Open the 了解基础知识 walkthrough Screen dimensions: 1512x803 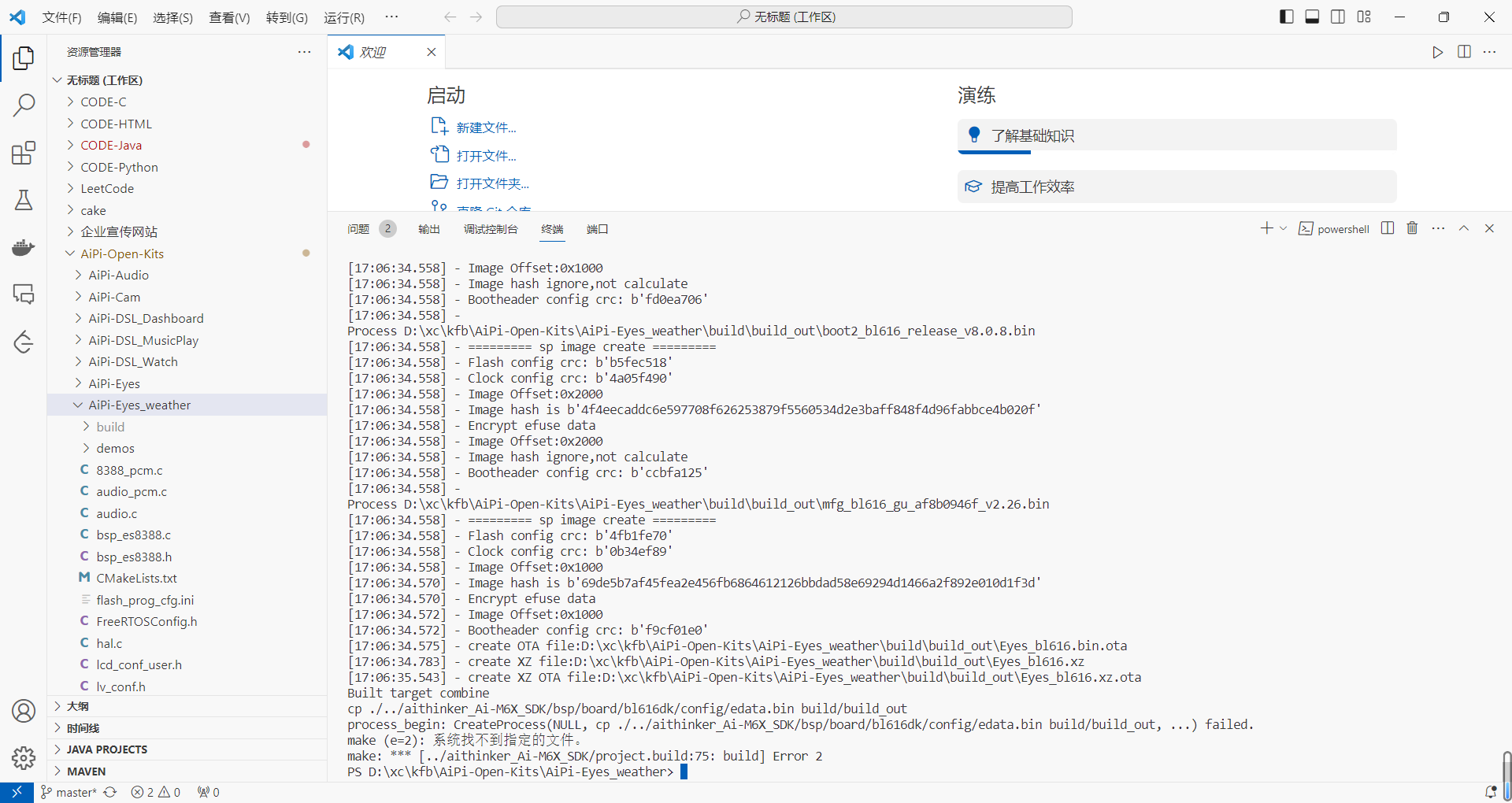pyautogui.click(x=1177, y=135)
